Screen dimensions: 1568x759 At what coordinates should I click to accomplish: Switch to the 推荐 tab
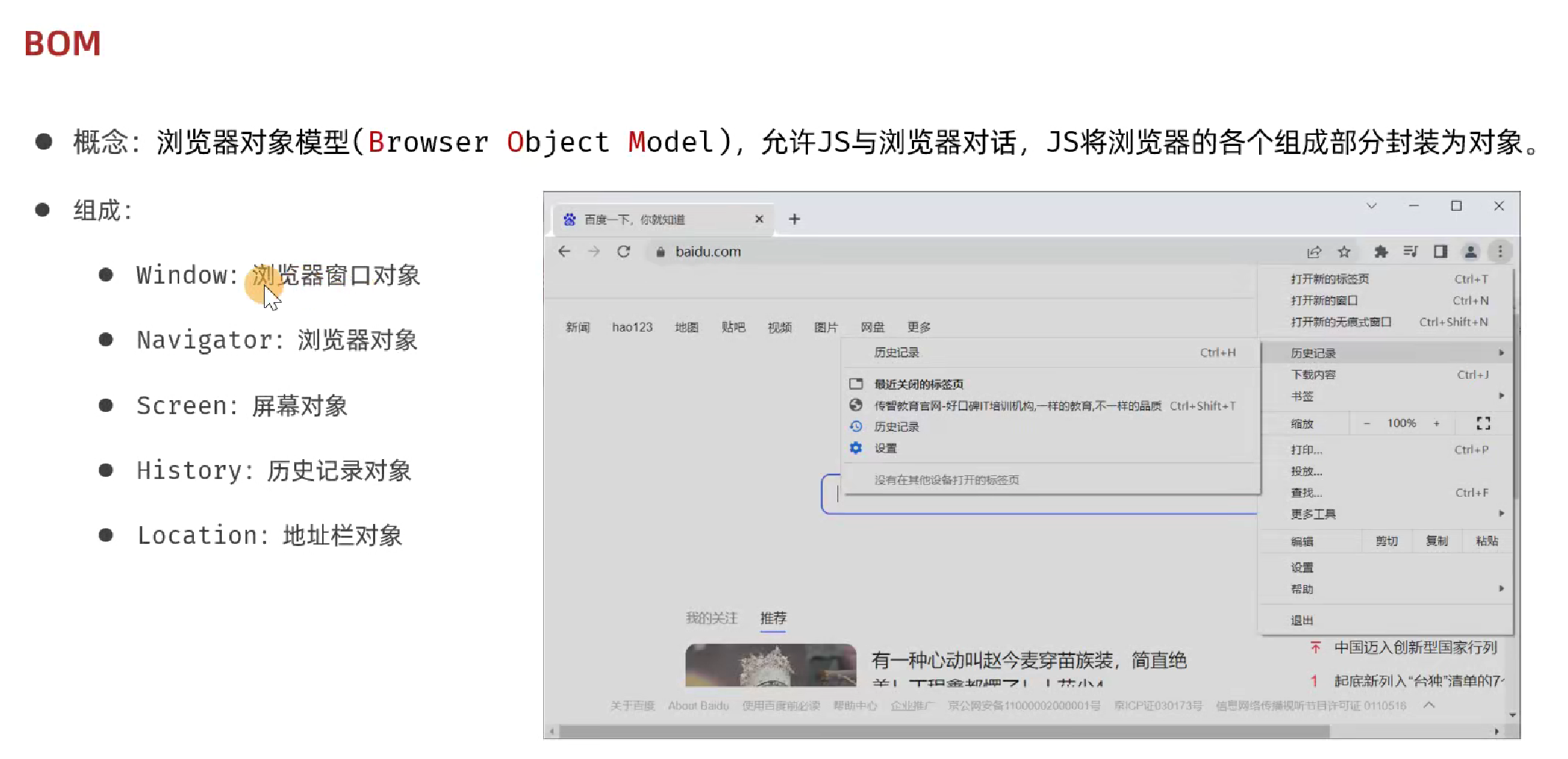773,618
